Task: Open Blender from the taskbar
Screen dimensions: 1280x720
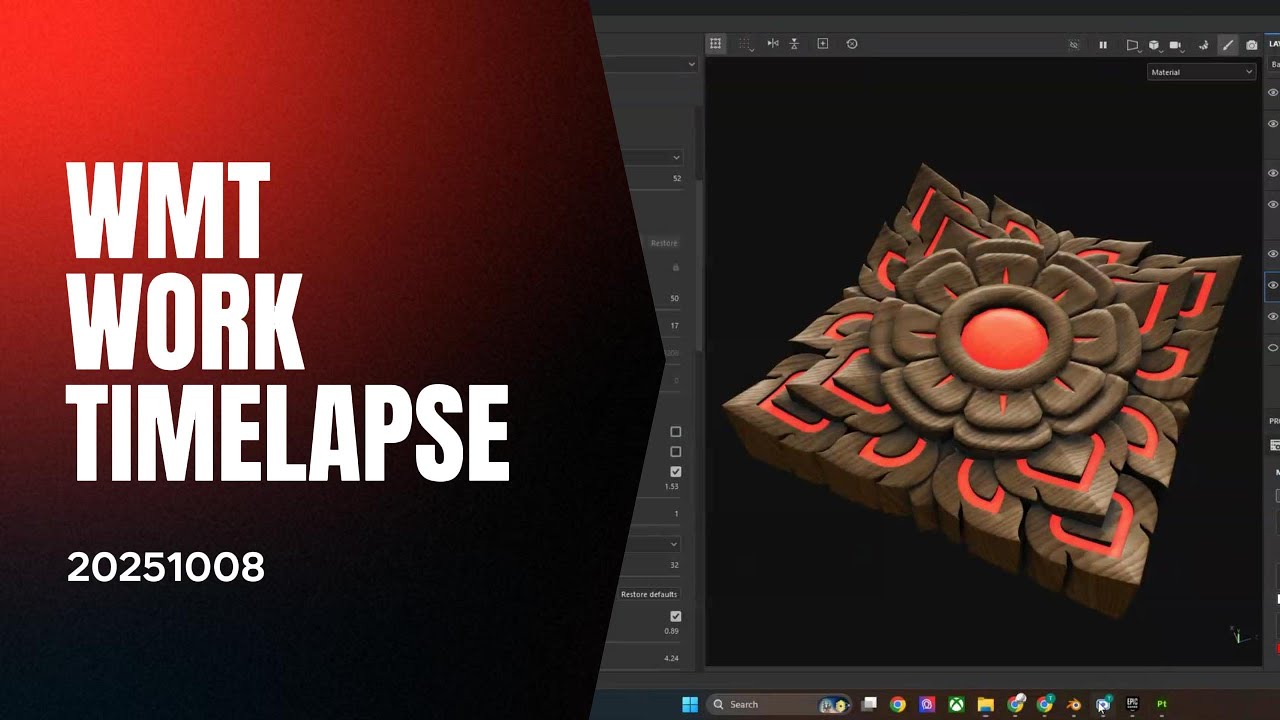Action: (1074, 704)
